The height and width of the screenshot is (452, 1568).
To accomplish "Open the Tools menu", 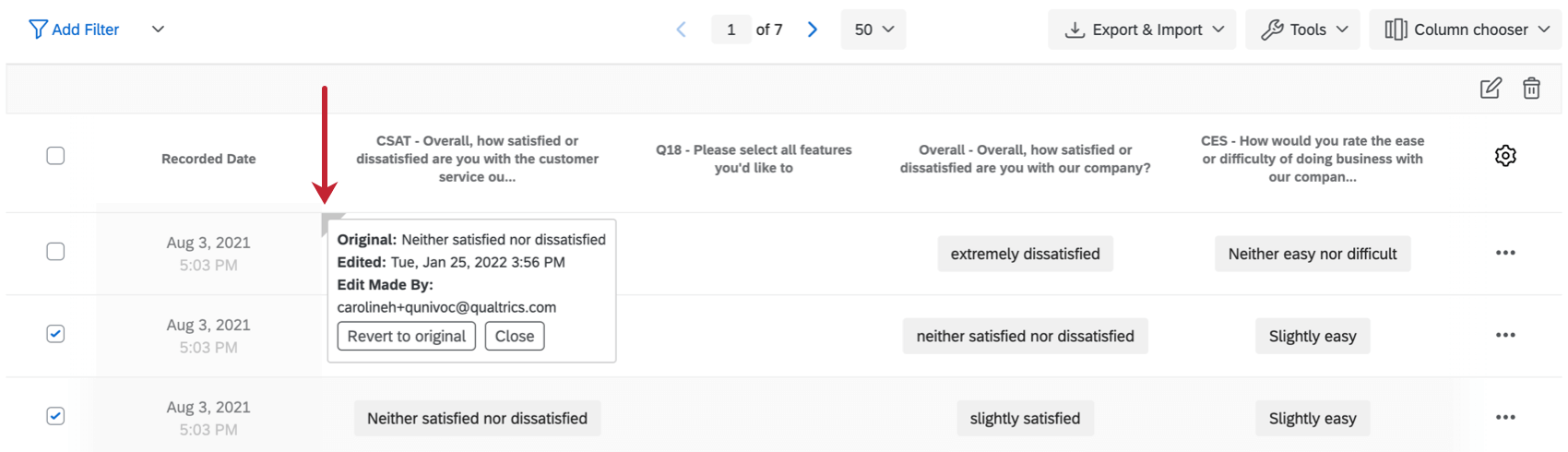I will coord(1303,30).
